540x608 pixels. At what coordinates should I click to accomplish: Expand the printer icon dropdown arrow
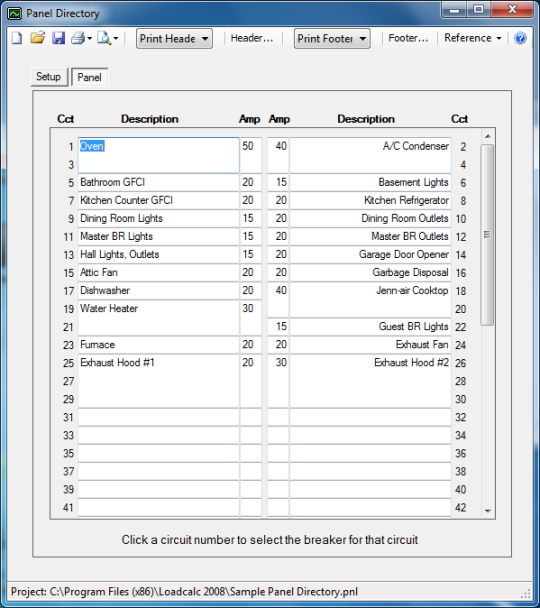[90, 38]
